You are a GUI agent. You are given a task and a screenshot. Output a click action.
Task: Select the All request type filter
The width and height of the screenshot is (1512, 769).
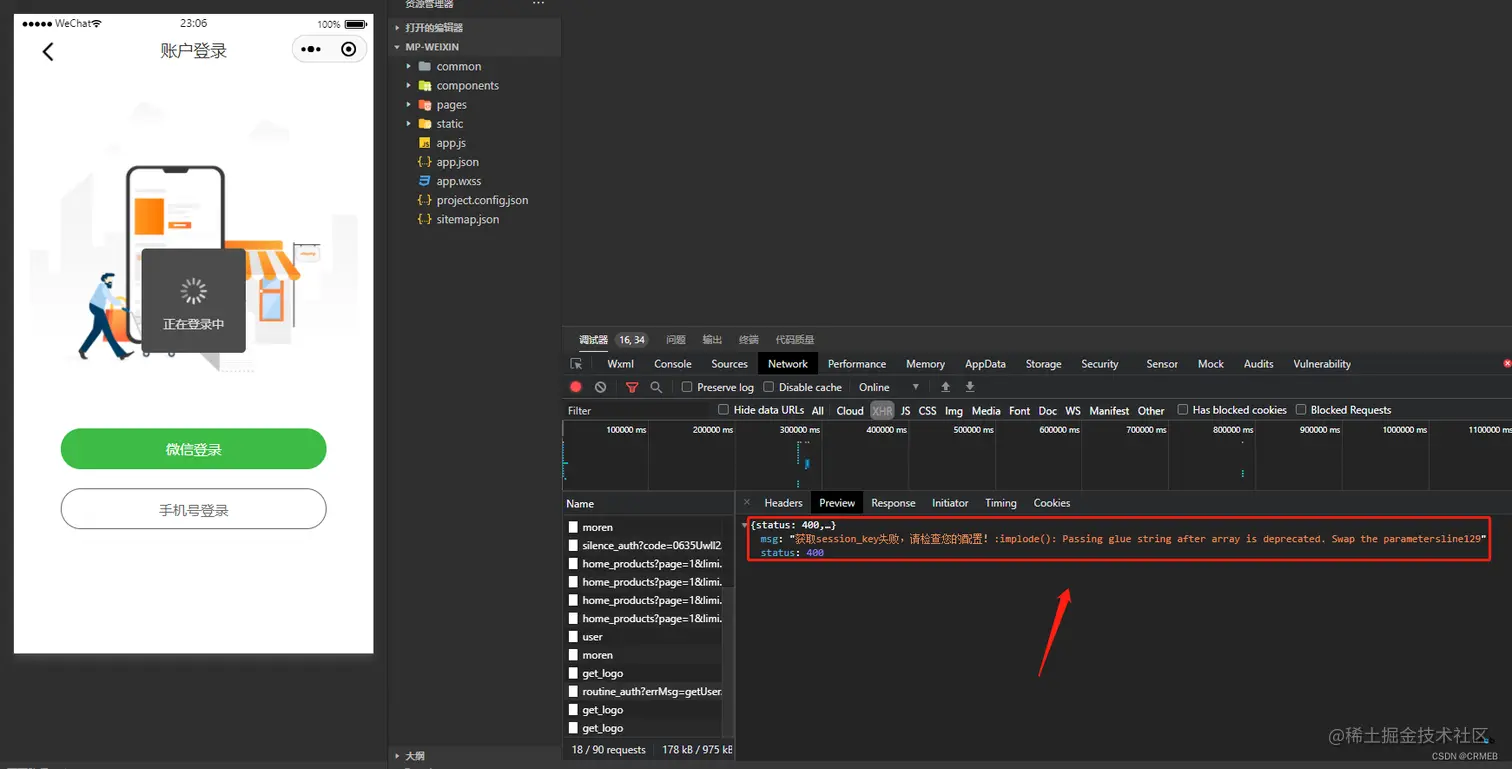(818, 411)
